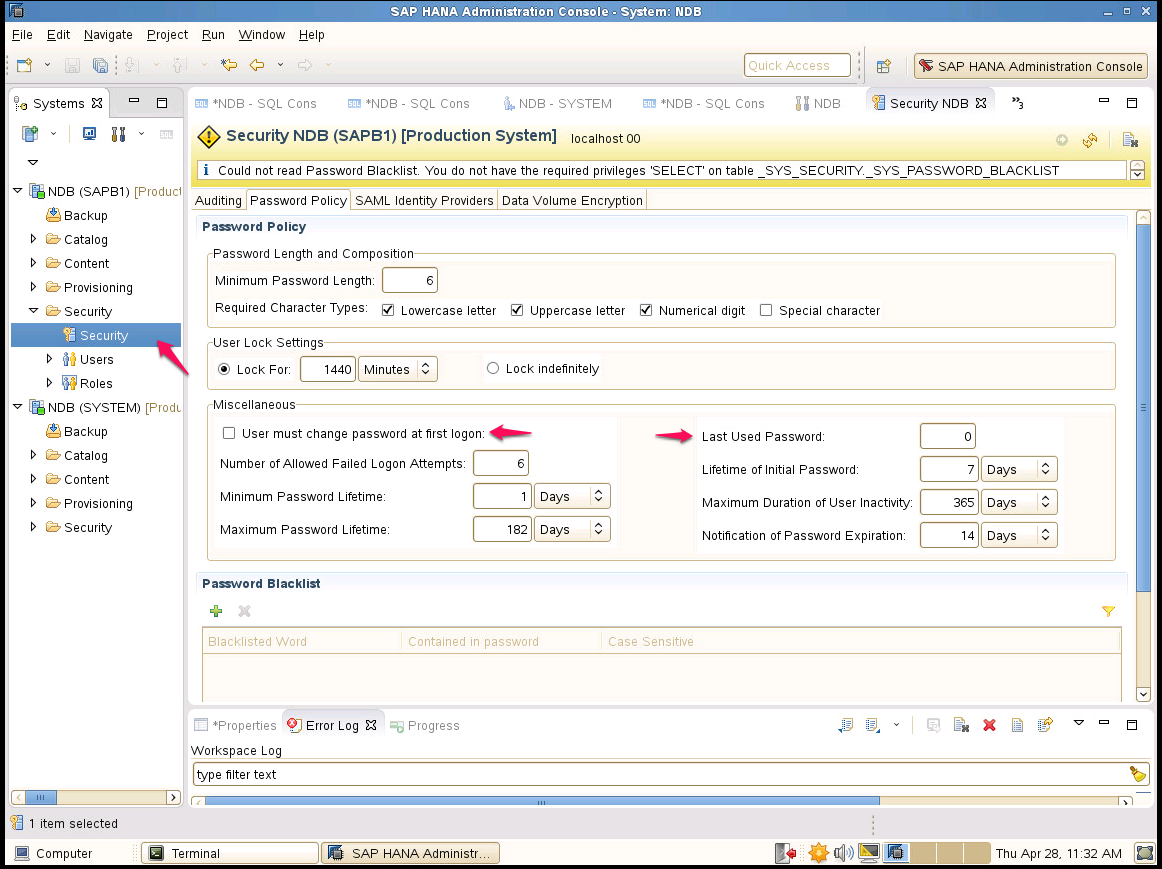
Task: Select the Lock For radio button
Action: (225, 369)
